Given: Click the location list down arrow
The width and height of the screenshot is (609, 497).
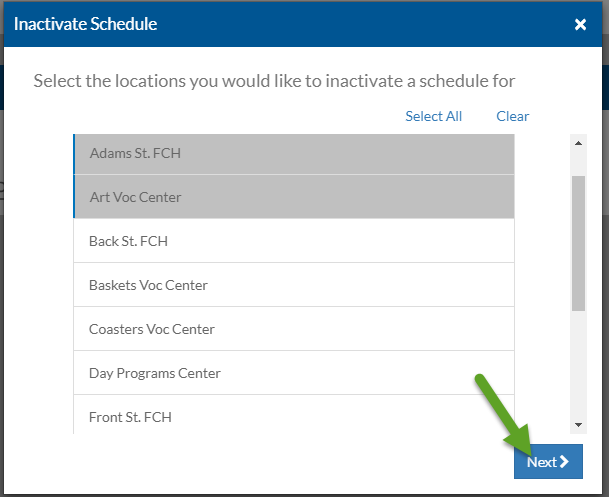Looking at the screenshot, I should pyautogui.click(x=578, y=425).
